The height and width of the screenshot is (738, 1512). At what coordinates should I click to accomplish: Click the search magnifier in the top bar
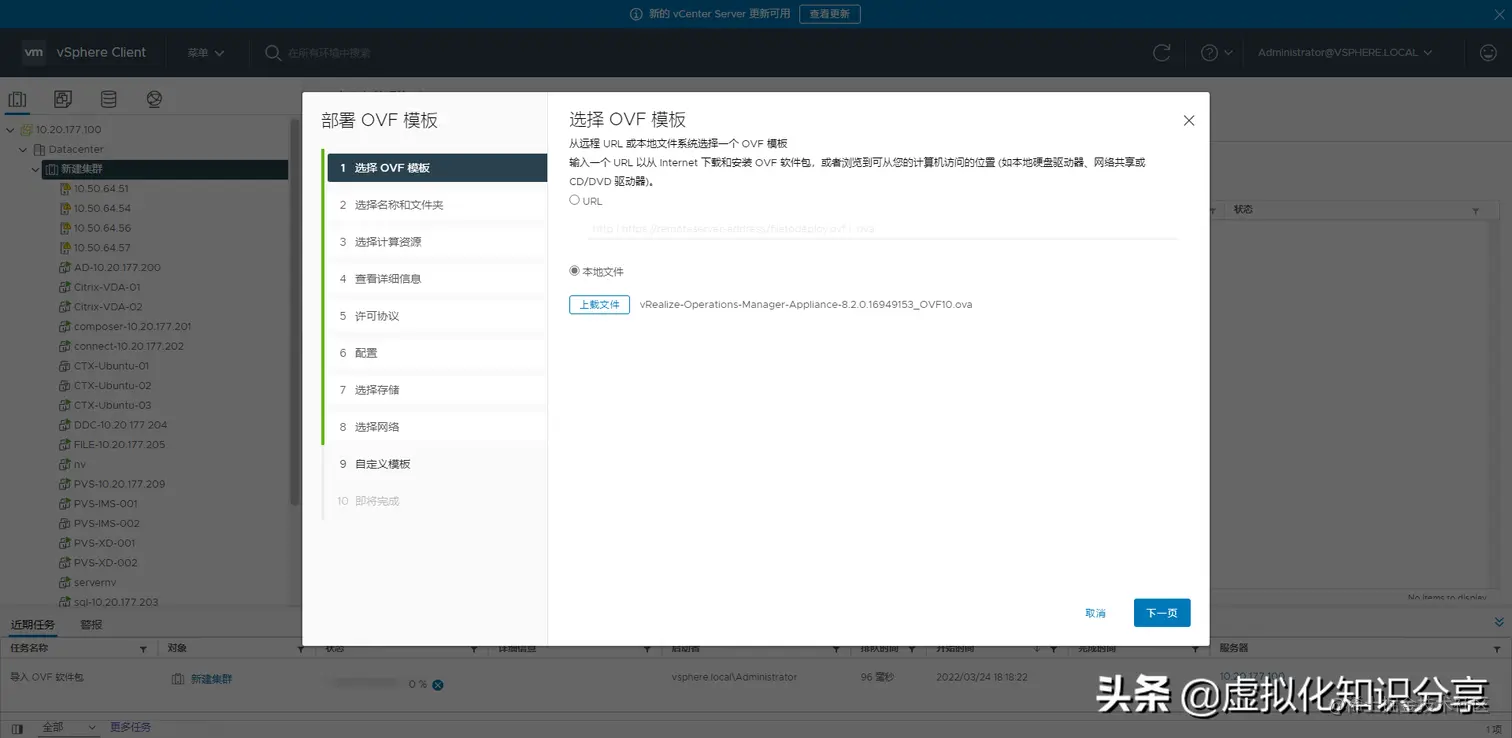point(272,53)
